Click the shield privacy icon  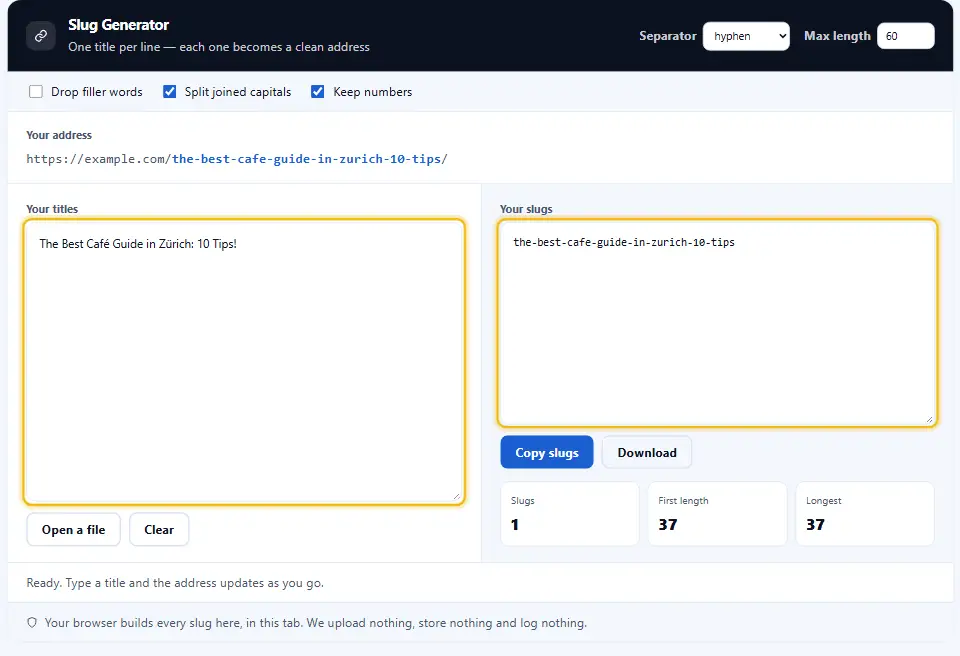tap(32, 623)
